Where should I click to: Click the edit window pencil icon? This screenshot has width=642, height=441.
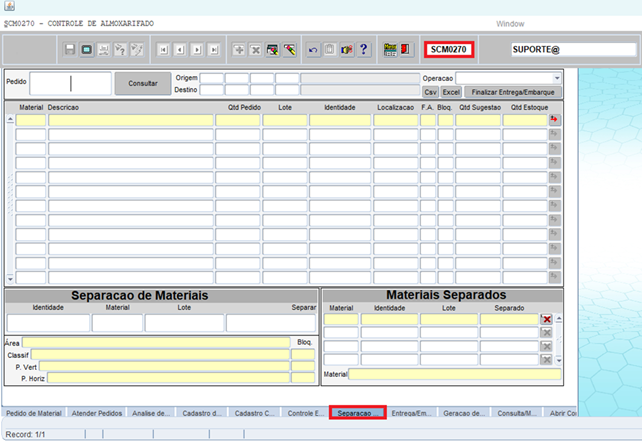pyautogui.click(x=272, y=50)
